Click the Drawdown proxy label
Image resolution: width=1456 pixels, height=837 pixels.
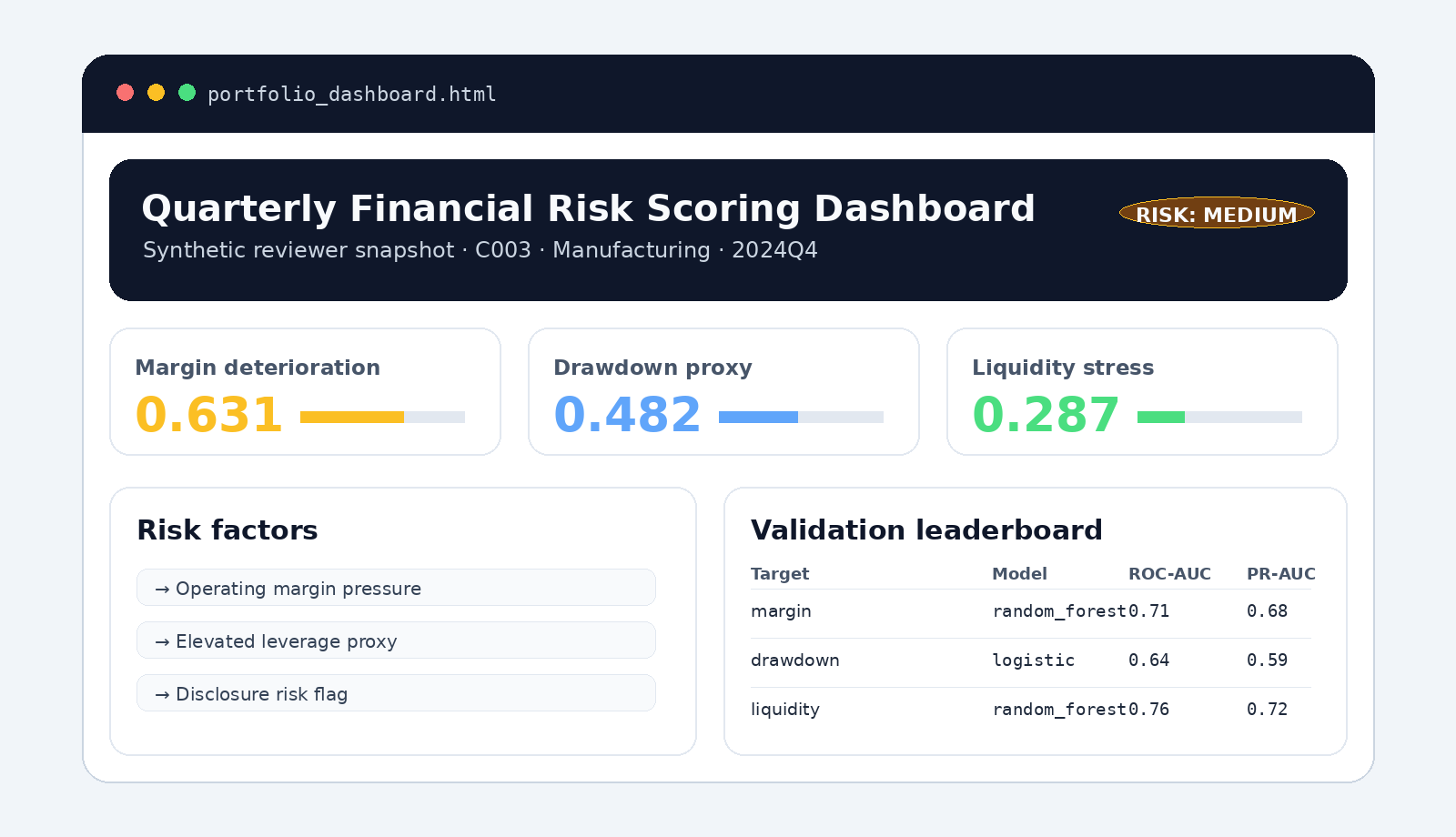[x=652, y=368]
